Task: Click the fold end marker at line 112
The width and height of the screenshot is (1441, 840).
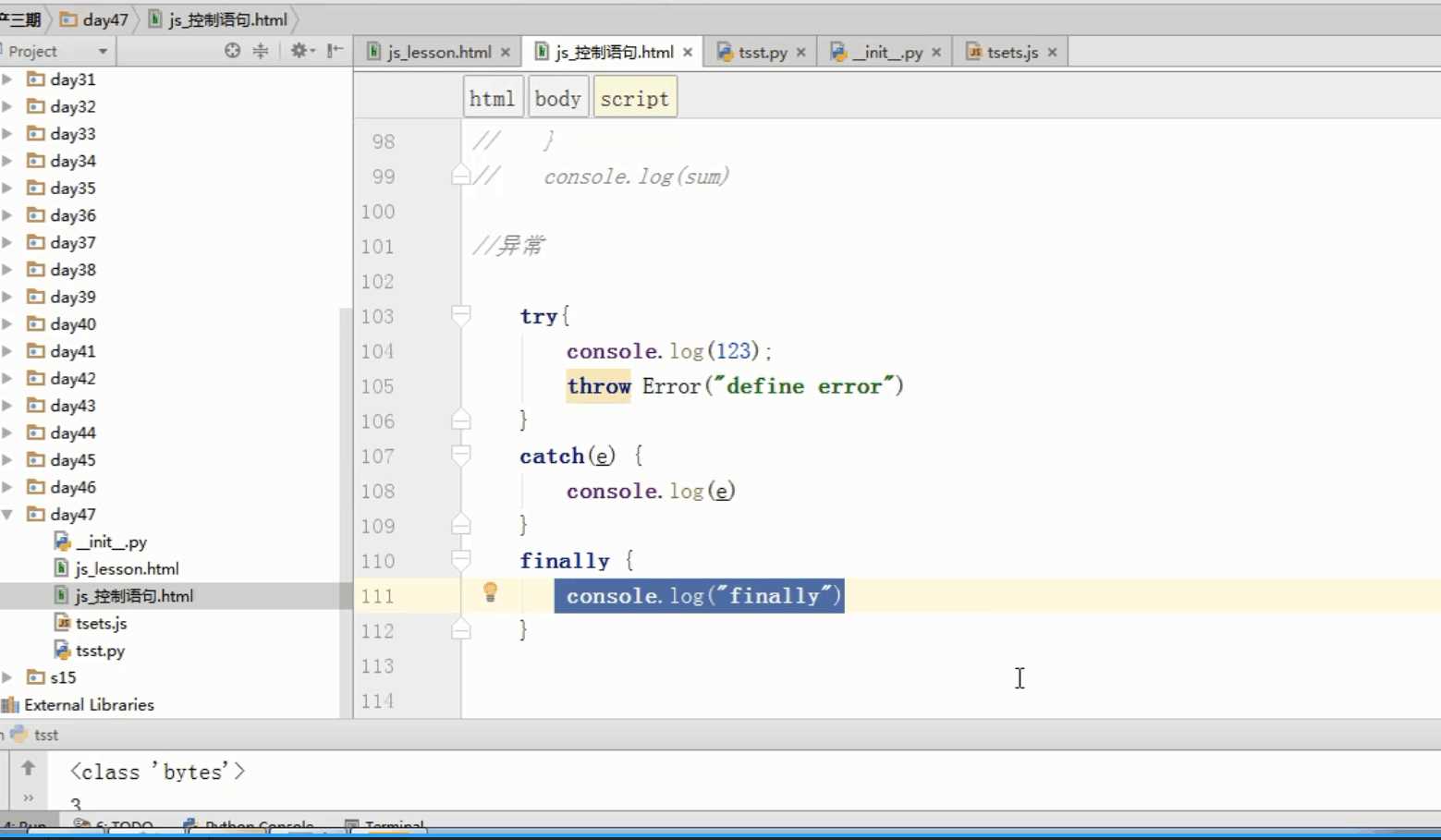Action: [460, 630]
